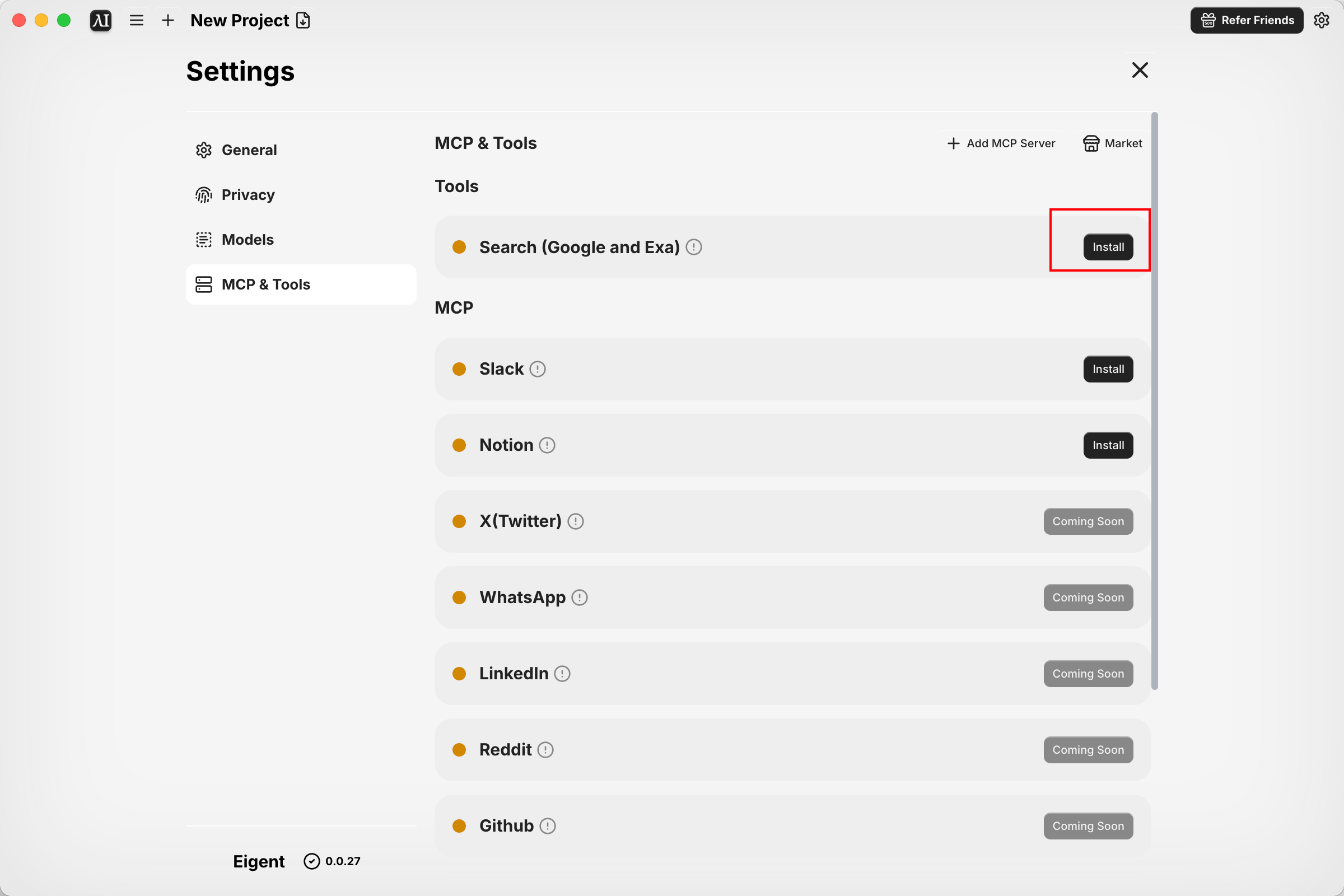Click the info icon next to Slack
1344x896 pixels.
[x=538, y=369]
